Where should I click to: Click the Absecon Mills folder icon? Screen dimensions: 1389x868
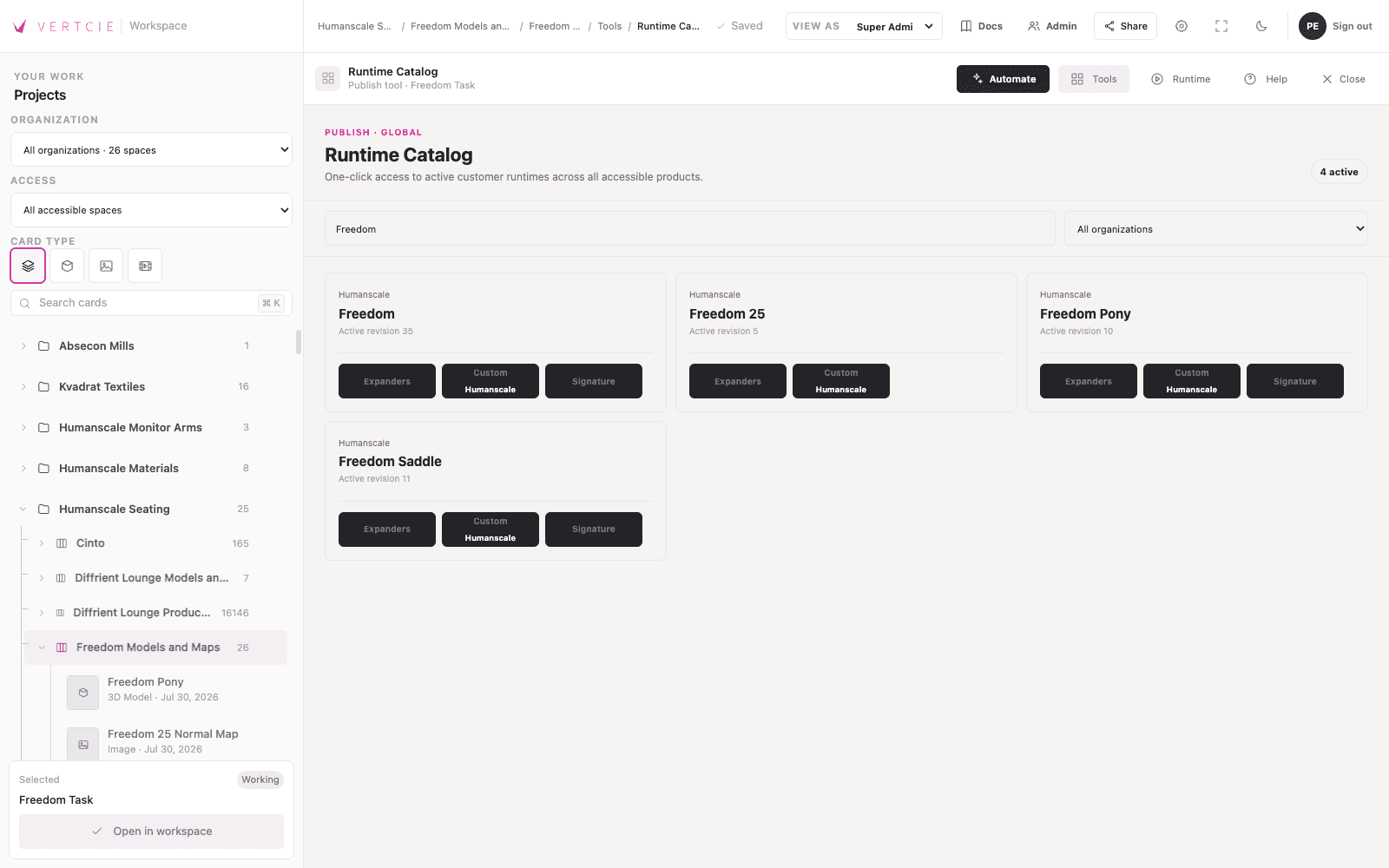click(43, 345)
